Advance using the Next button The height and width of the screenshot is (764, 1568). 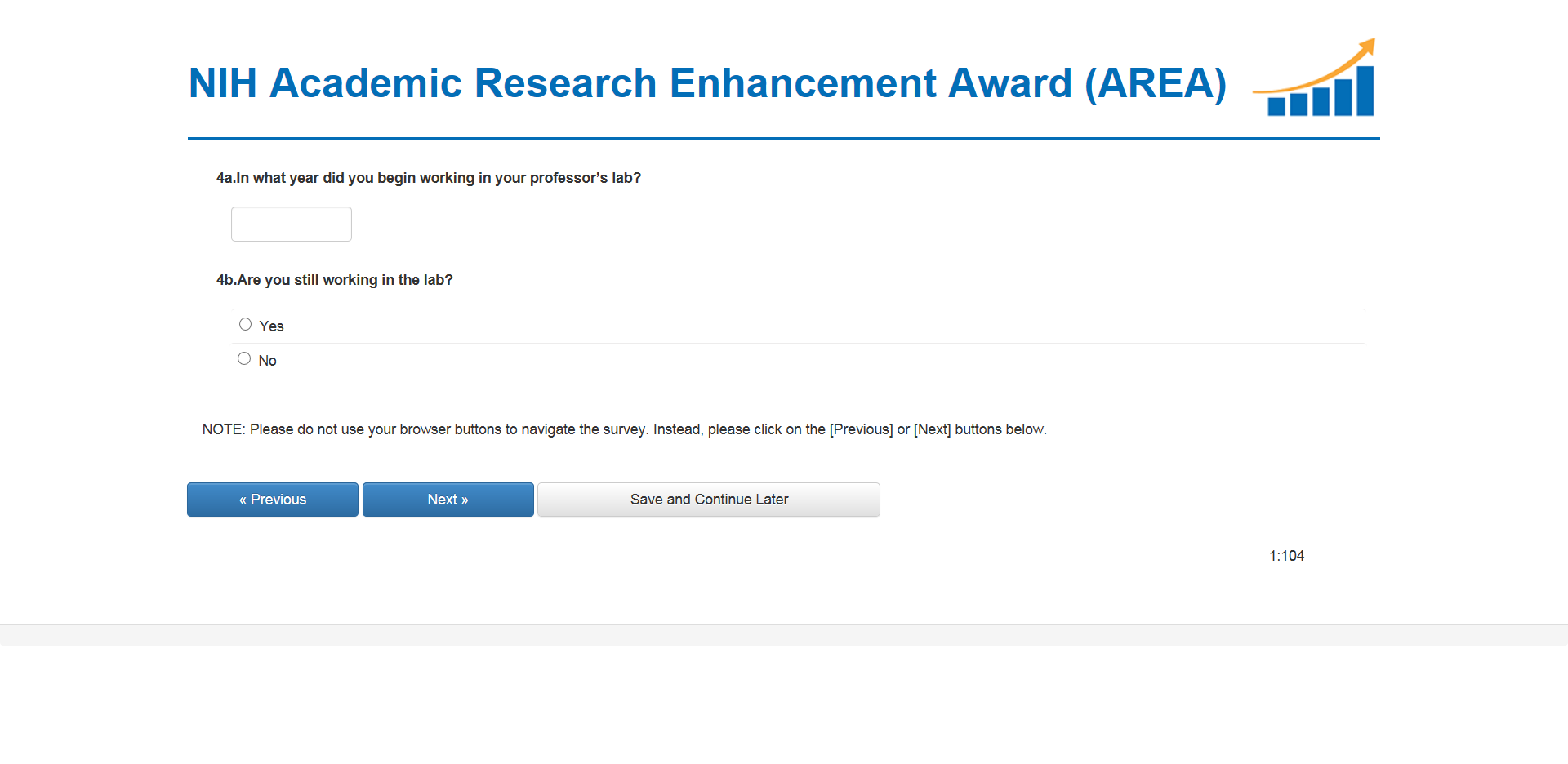click(448, 500)
